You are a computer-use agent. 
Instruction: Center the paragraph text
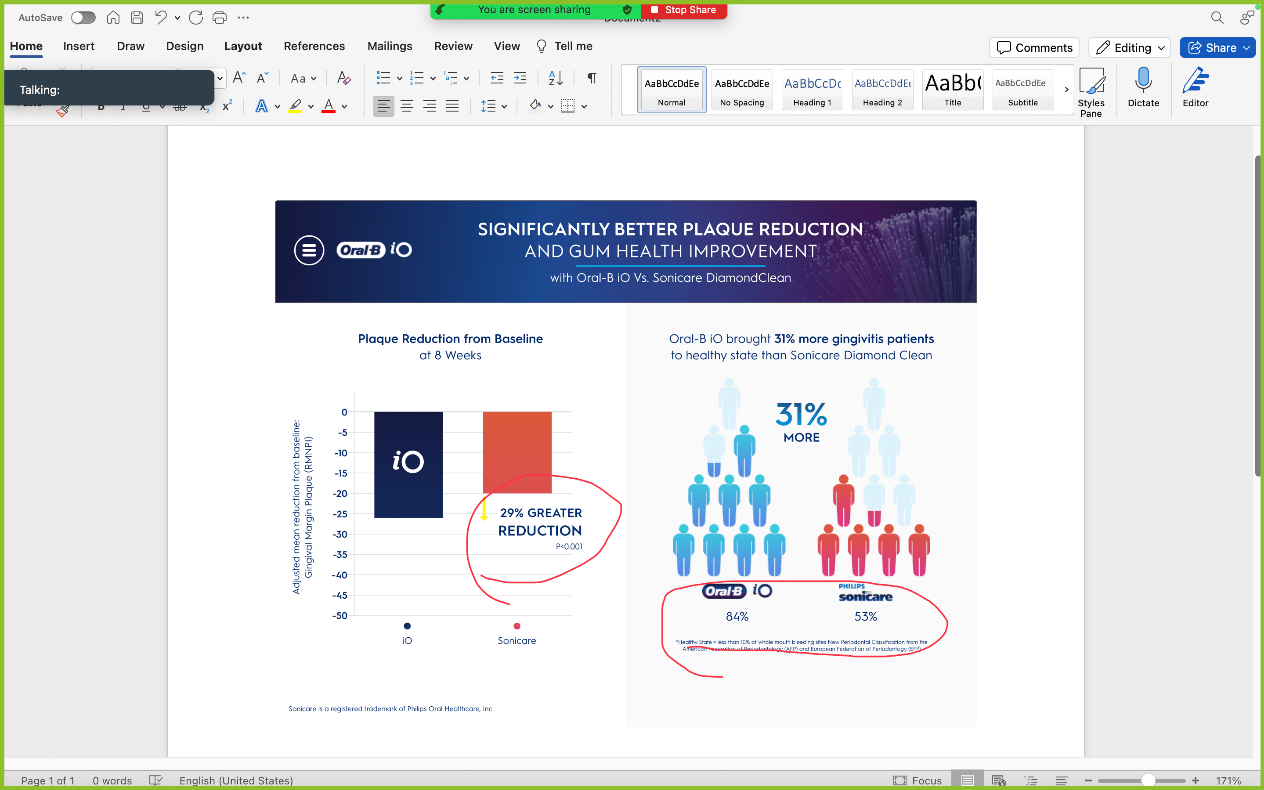(x=407, y=106)
